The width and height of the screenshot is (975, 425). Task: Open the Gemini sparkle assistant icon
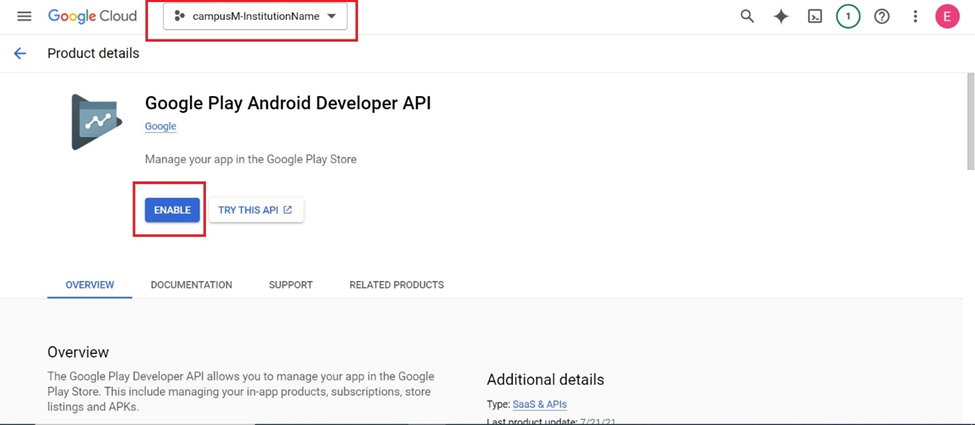[x=781, y=17]
